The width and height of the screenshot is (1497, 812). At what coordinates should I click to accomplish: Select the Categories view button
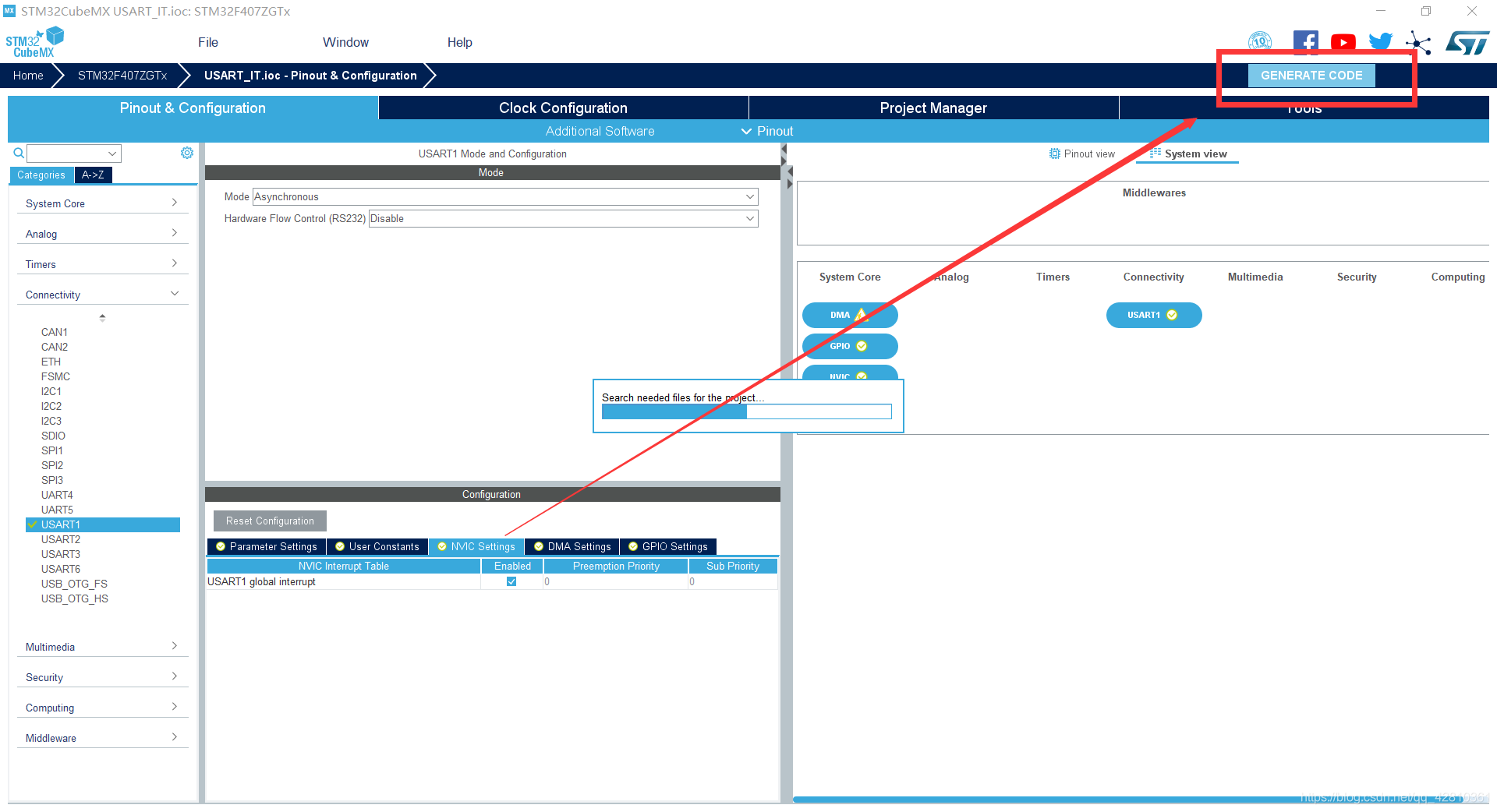[x=41, y=175]
